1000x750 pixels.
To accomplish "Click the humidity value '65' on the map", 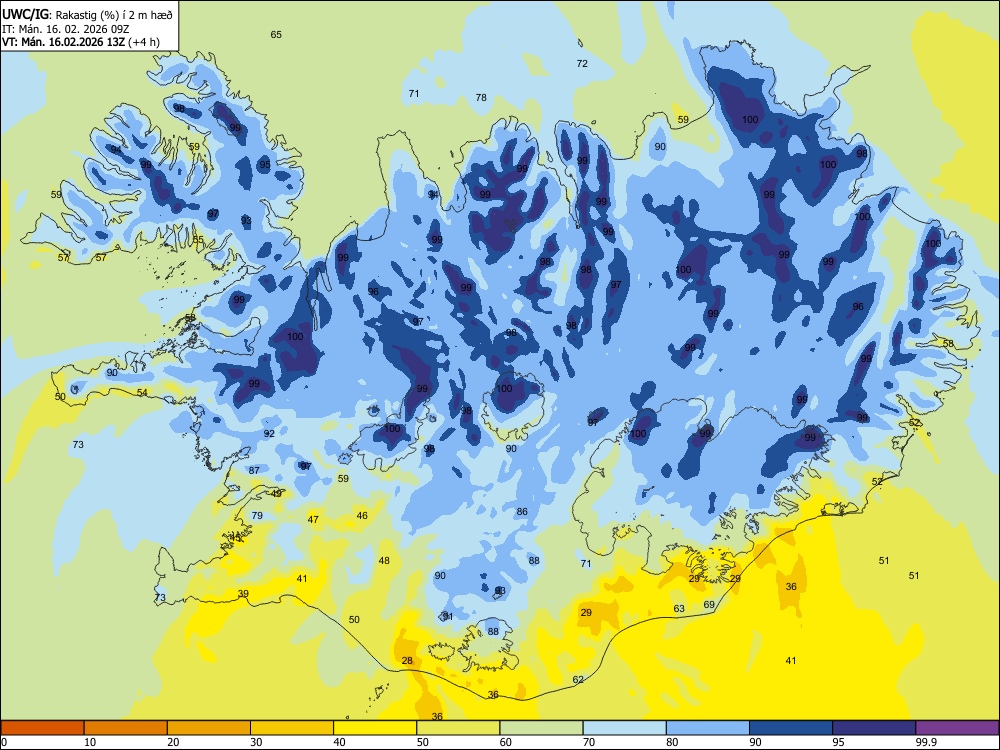I will coord(276,34).
